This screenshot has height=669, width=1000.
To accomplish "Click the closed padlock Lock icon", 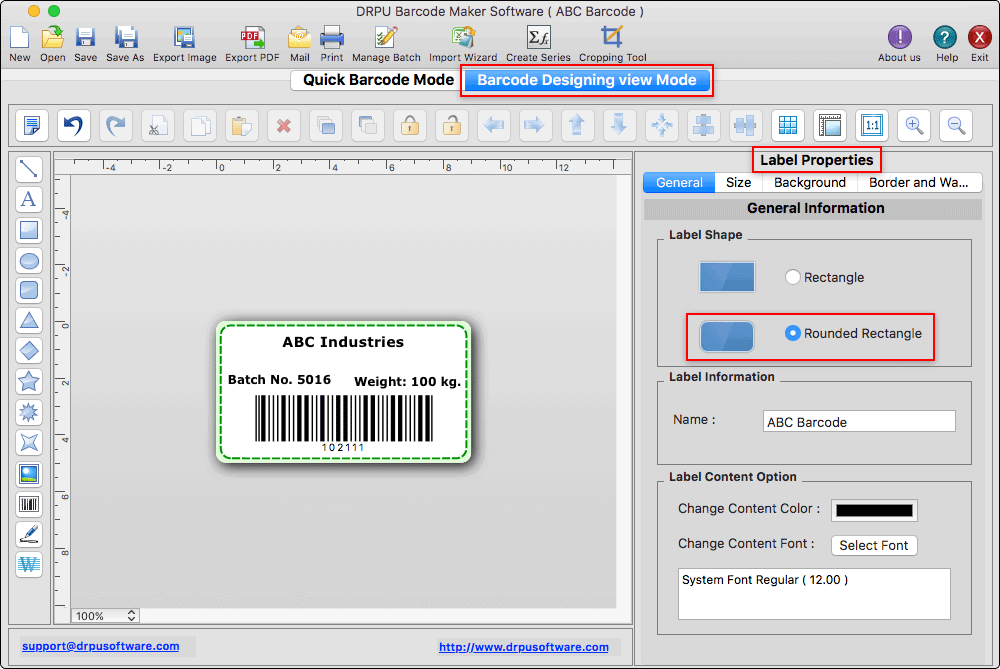I will point(409,125).
